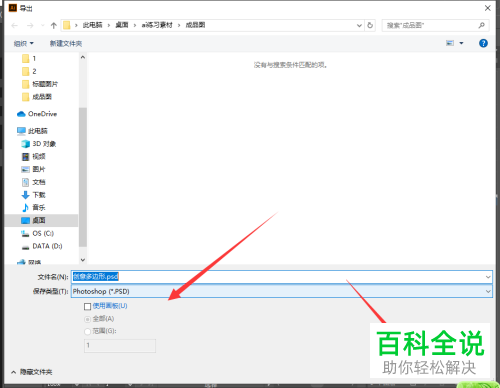This screenshot has height=388, width=500.
Task: Click the folder icon in the address bar
Action: (x=67, y=25)
